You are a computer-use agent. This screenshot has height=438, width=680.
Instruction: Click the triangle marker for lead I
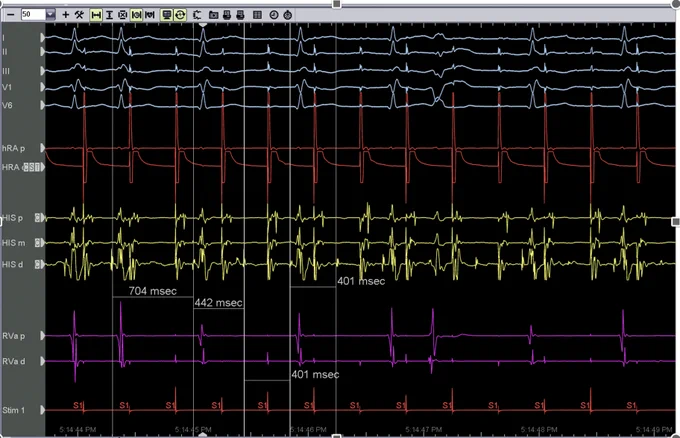tap(42, 38)
